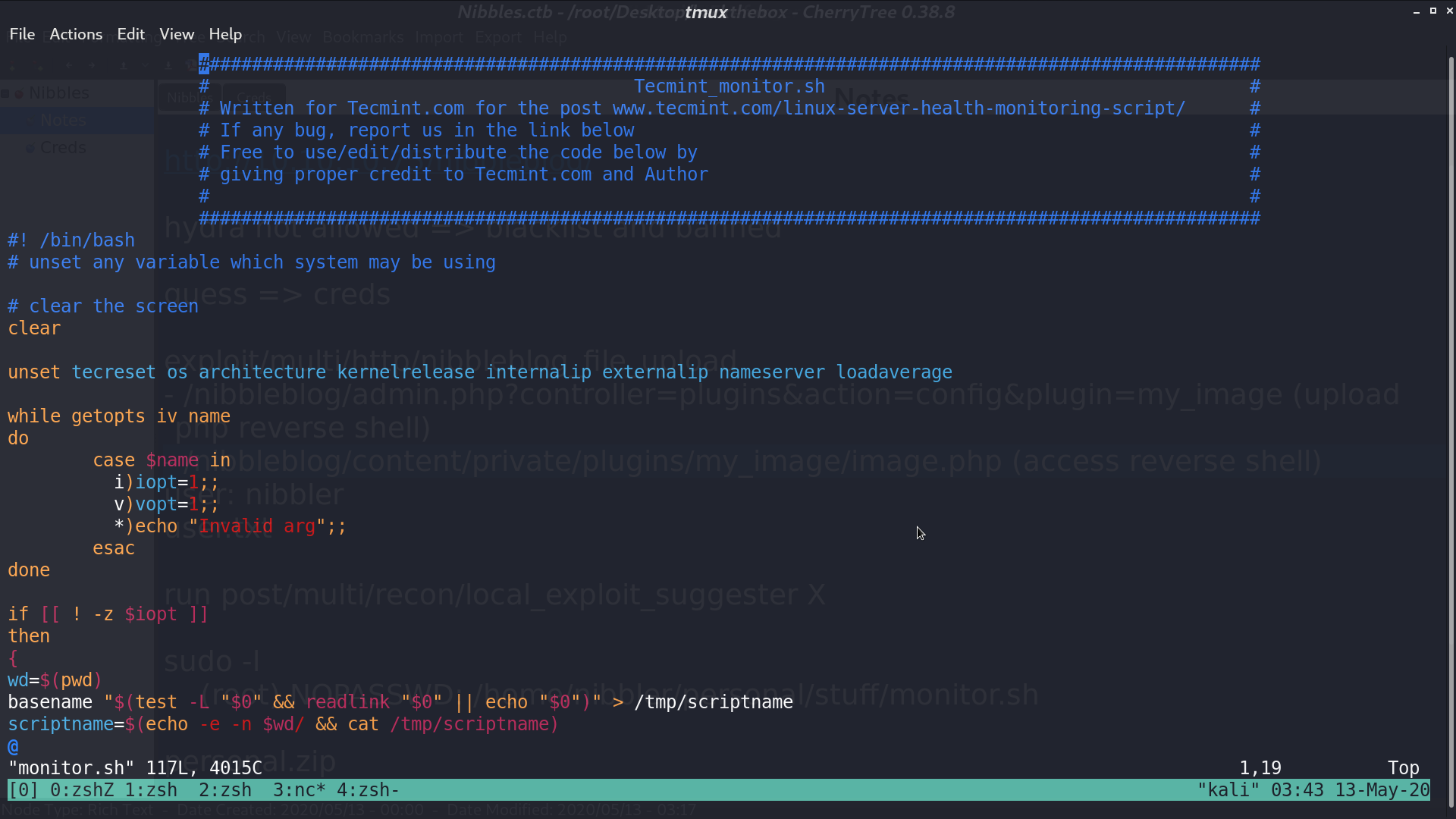Click the time 03:43 in status bar
The image size is (1456, 819).
coord(1298,790)
